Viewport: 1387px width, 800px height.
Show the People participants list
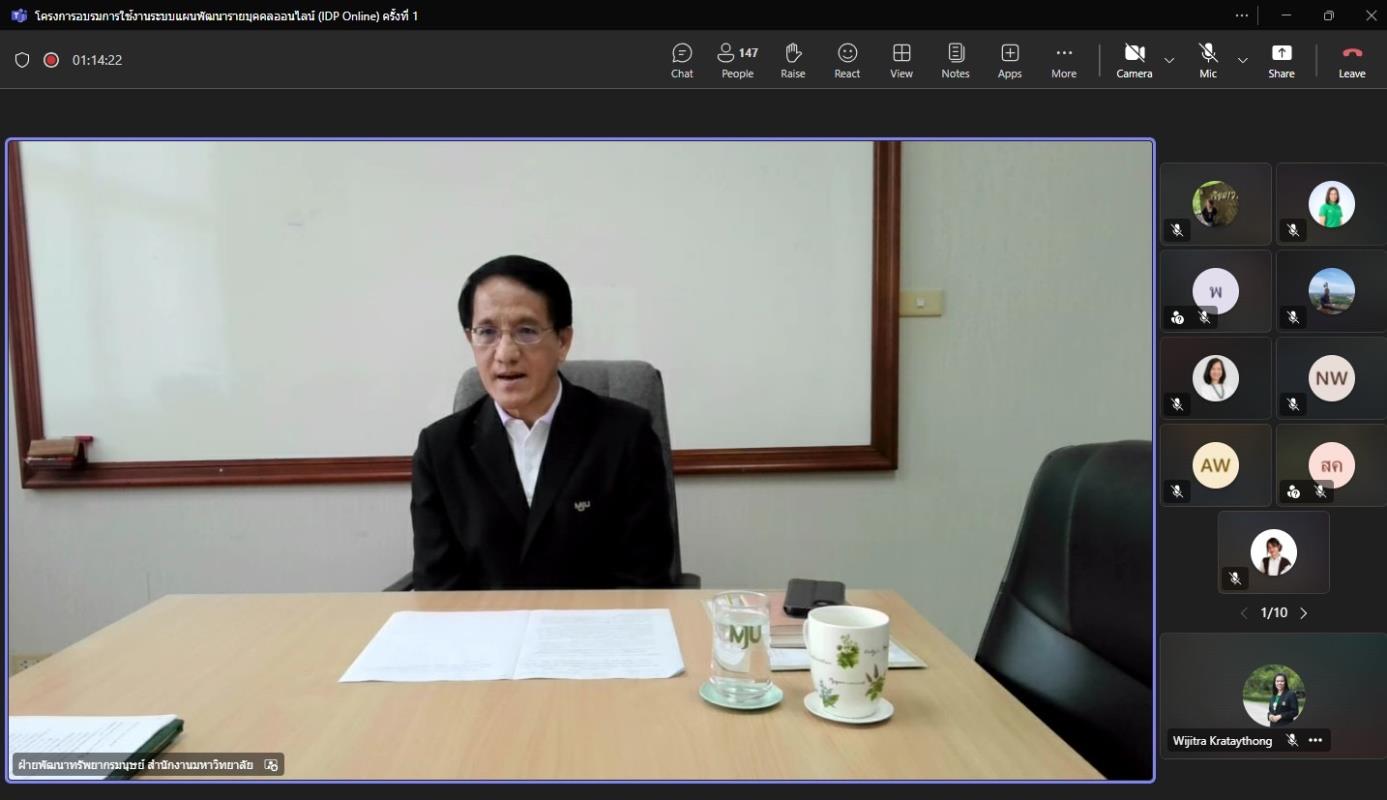(x=737, y=60)
